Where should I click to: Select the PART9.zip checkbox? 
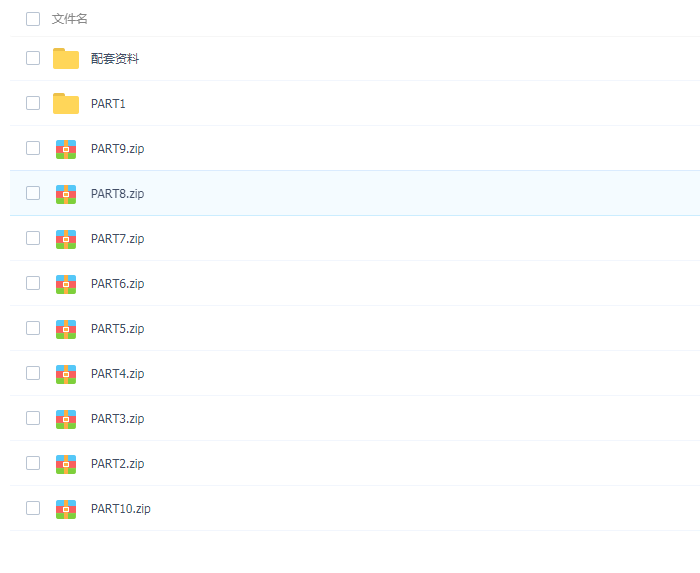(x=33, y=148)
